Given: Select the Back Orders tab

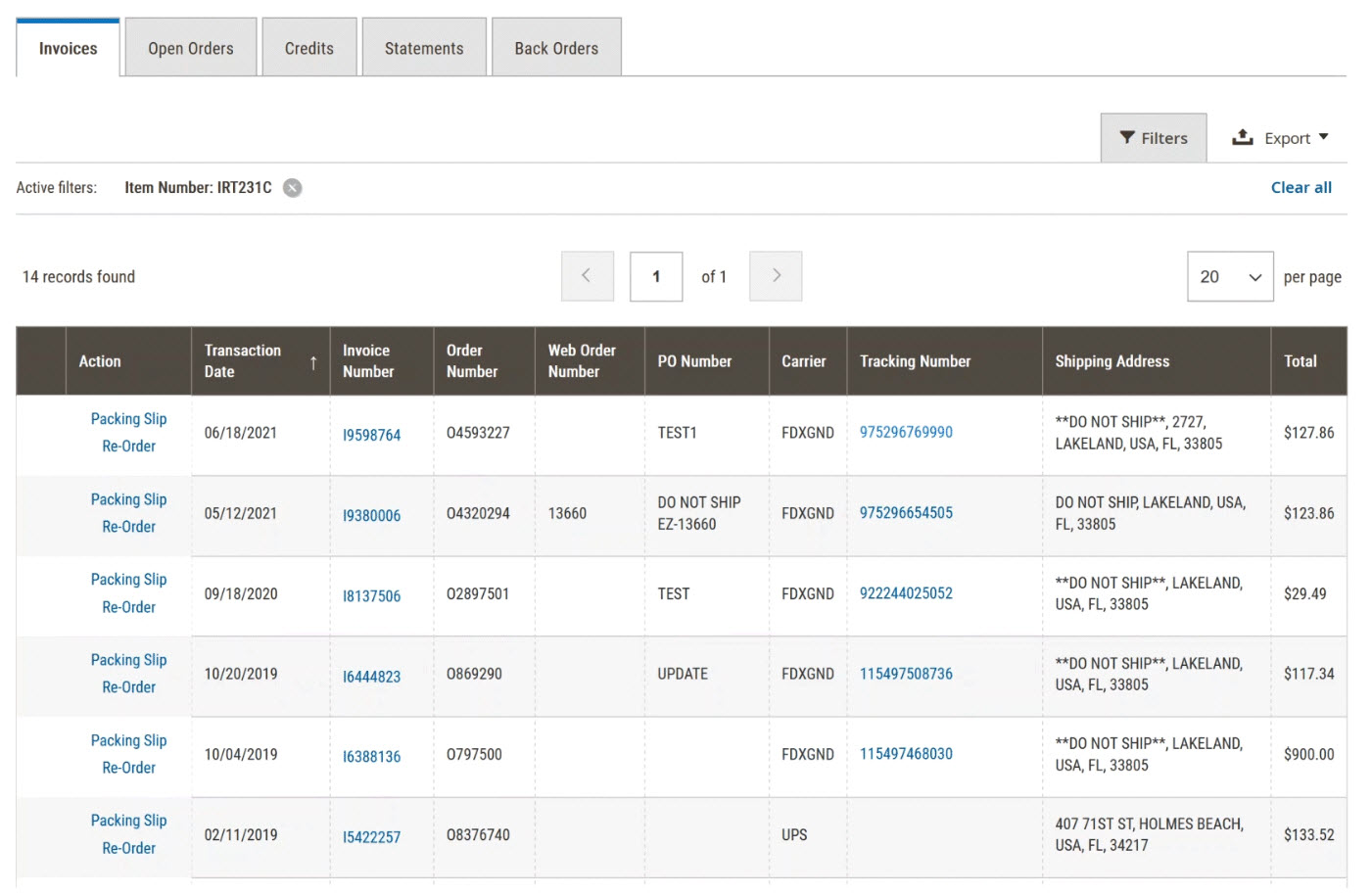Looking at the screenshot, I should click(555, 48).
